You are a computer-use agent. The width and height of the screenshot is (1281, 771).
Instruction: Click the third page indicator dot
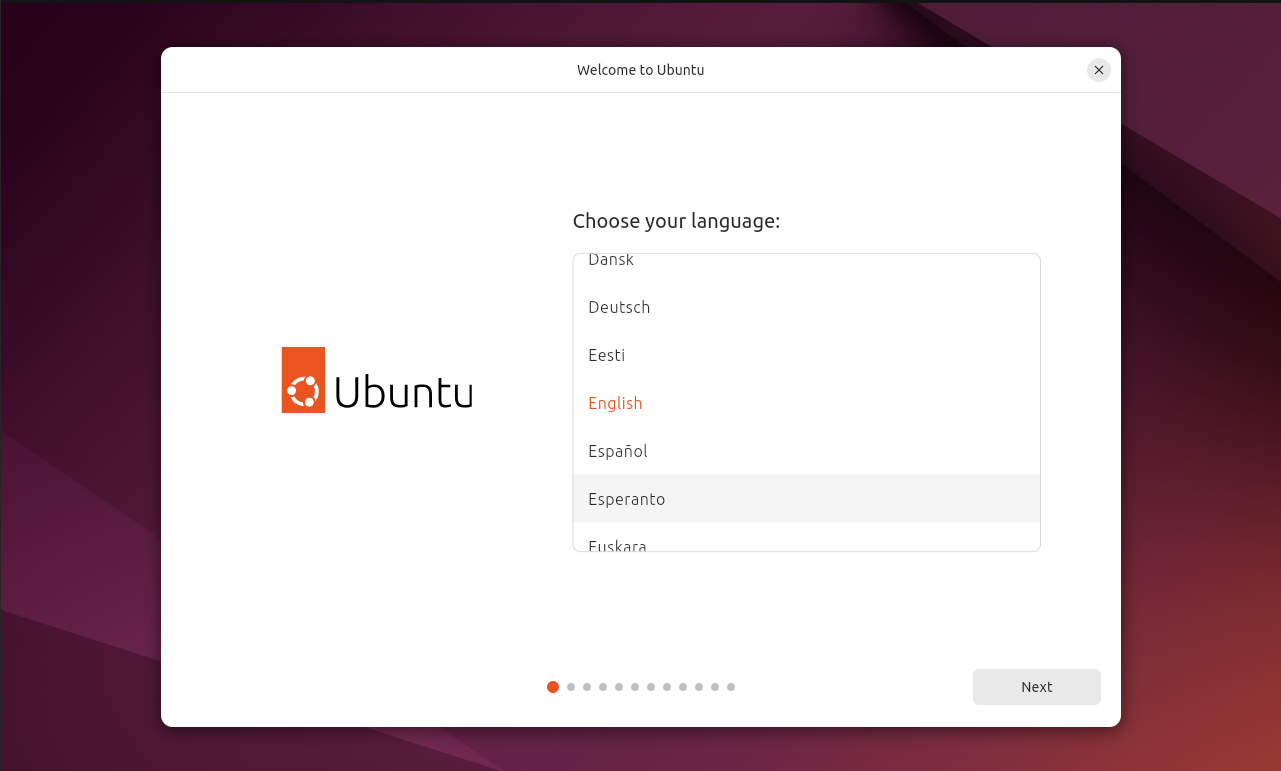point(587,687)
